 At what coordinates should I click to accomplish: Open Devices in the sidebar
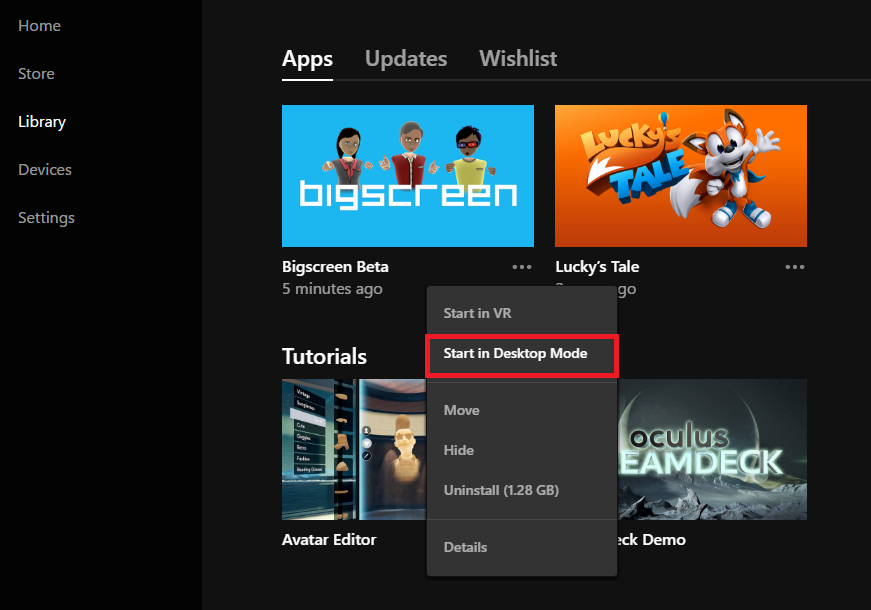coord(45,169)
